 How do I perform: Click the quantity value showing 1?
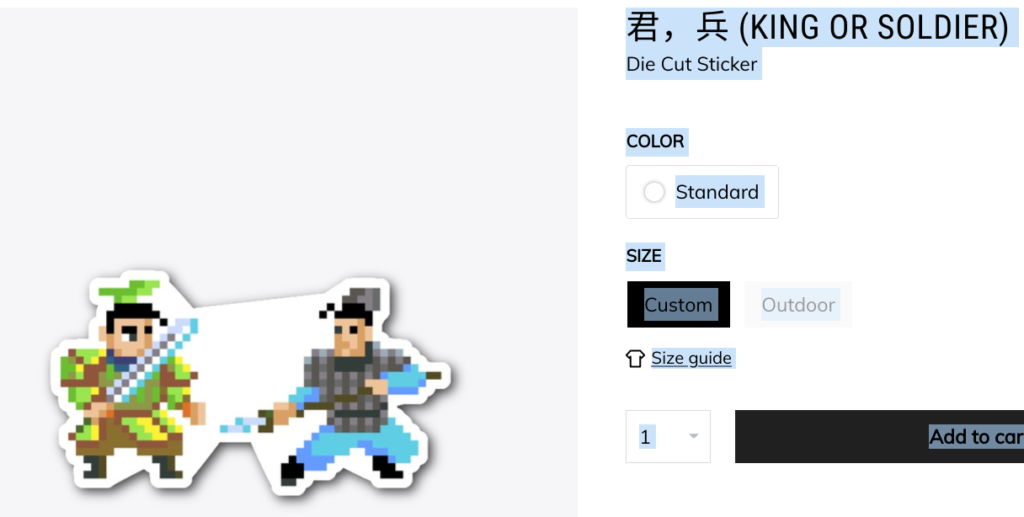(646, 437)
